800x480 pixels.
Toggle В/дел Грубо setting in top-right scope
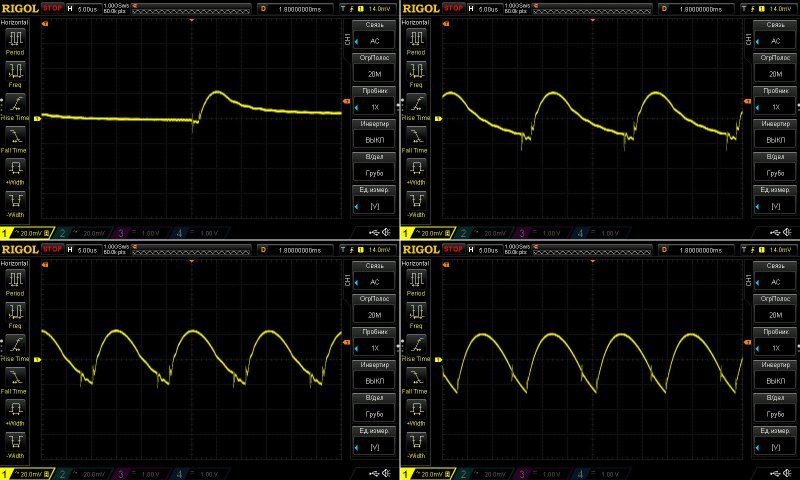tap(775, 167)
